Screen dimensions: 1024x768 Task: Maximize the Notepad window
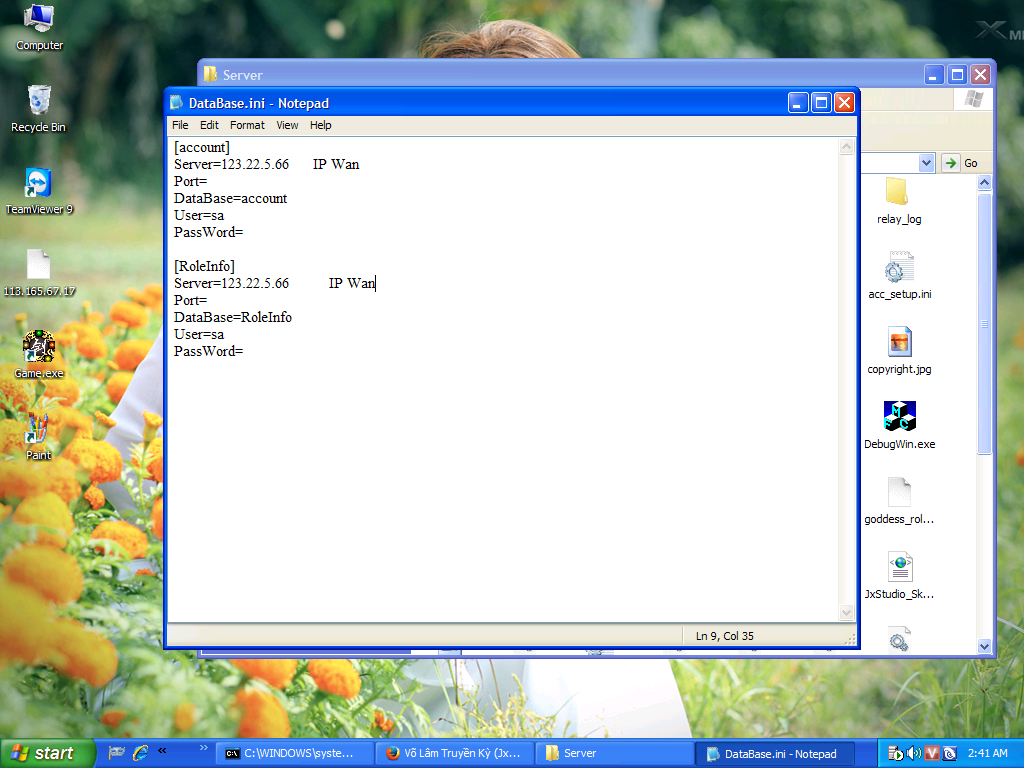[x=821, y=103]
